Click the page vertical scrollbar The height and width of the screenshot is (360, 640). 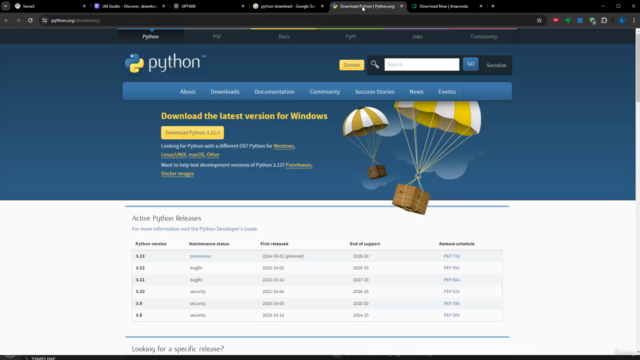638,67
